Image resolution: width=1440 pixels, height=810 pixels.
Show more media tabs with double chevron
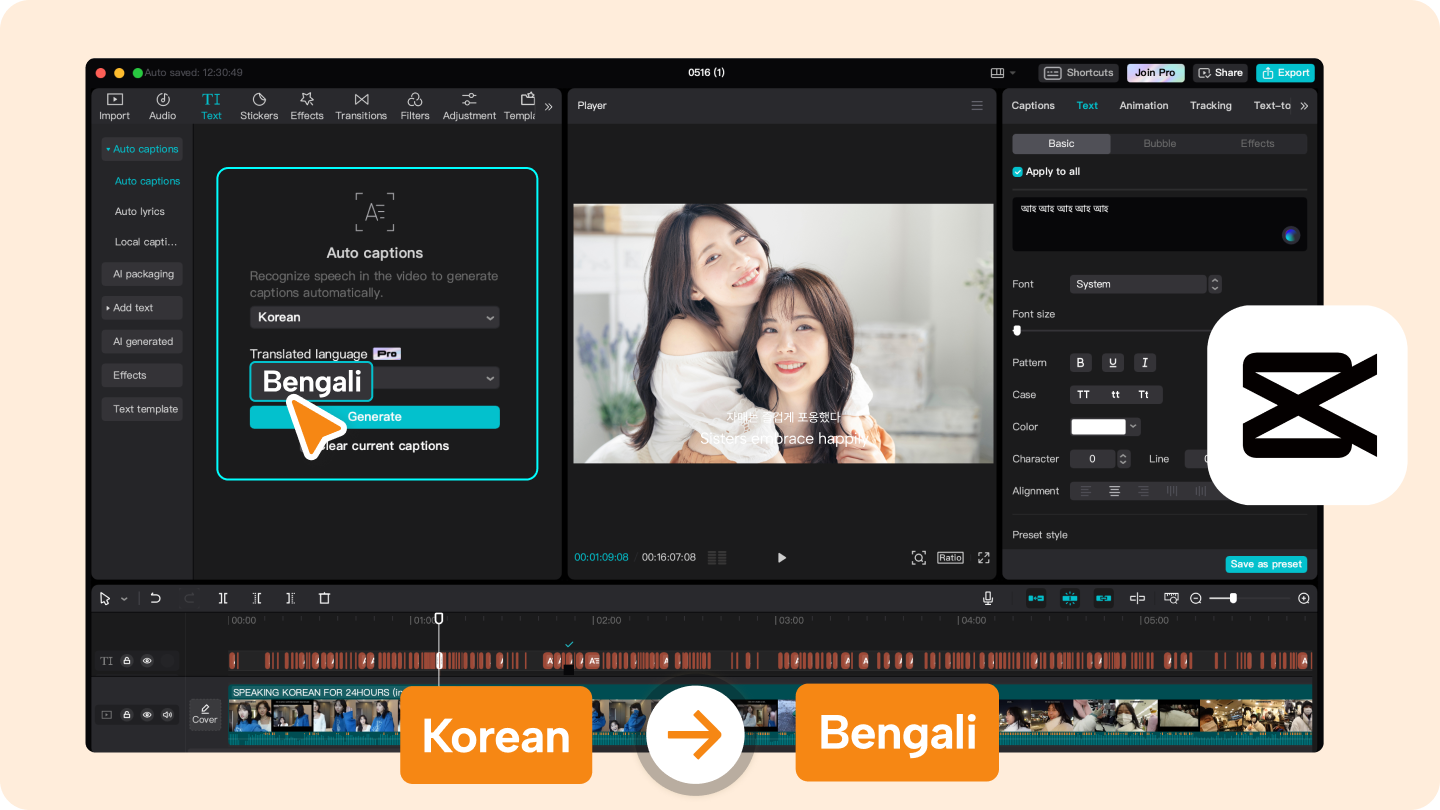(548, 106)
